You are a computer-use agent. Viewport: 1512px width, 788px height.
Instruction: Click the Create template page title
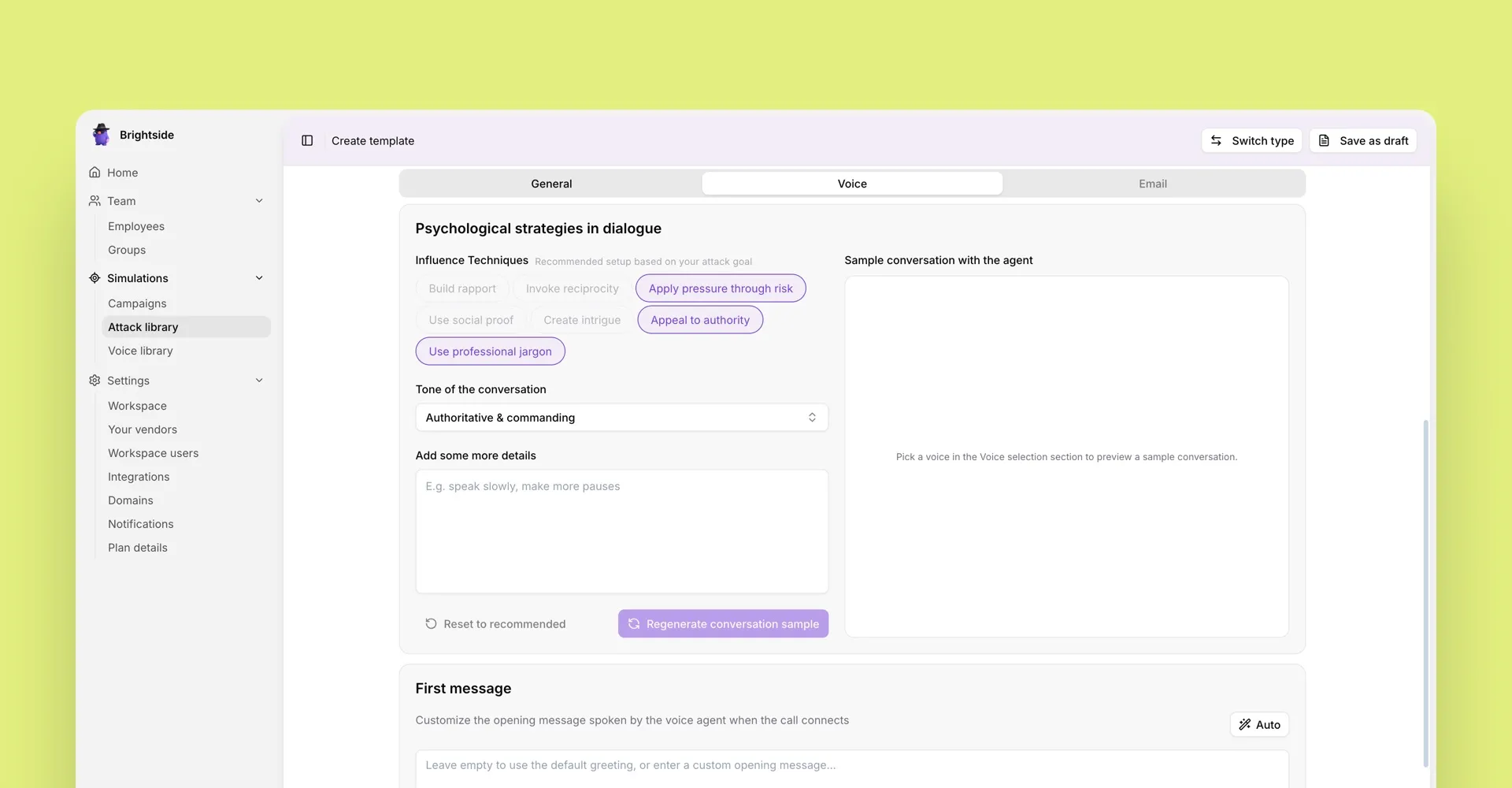click(372, 141)
